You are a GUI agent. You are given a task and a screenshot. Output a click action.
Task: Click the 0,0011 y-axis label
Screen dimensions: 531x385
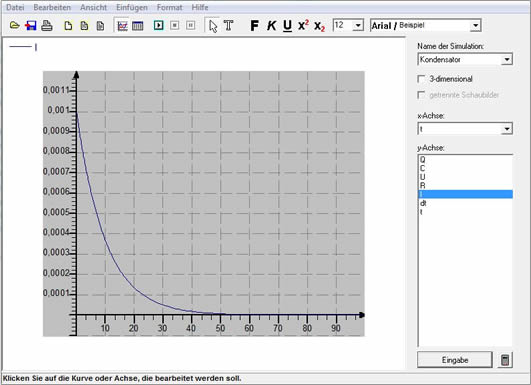coord(56,90)
